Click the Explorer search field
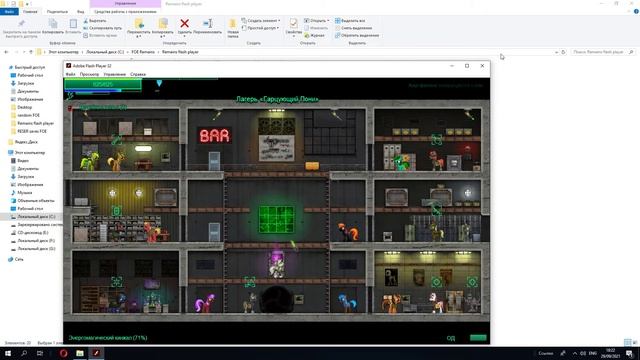Image resolution: width=640 pixels, height=360 pixels. [602, 52]
